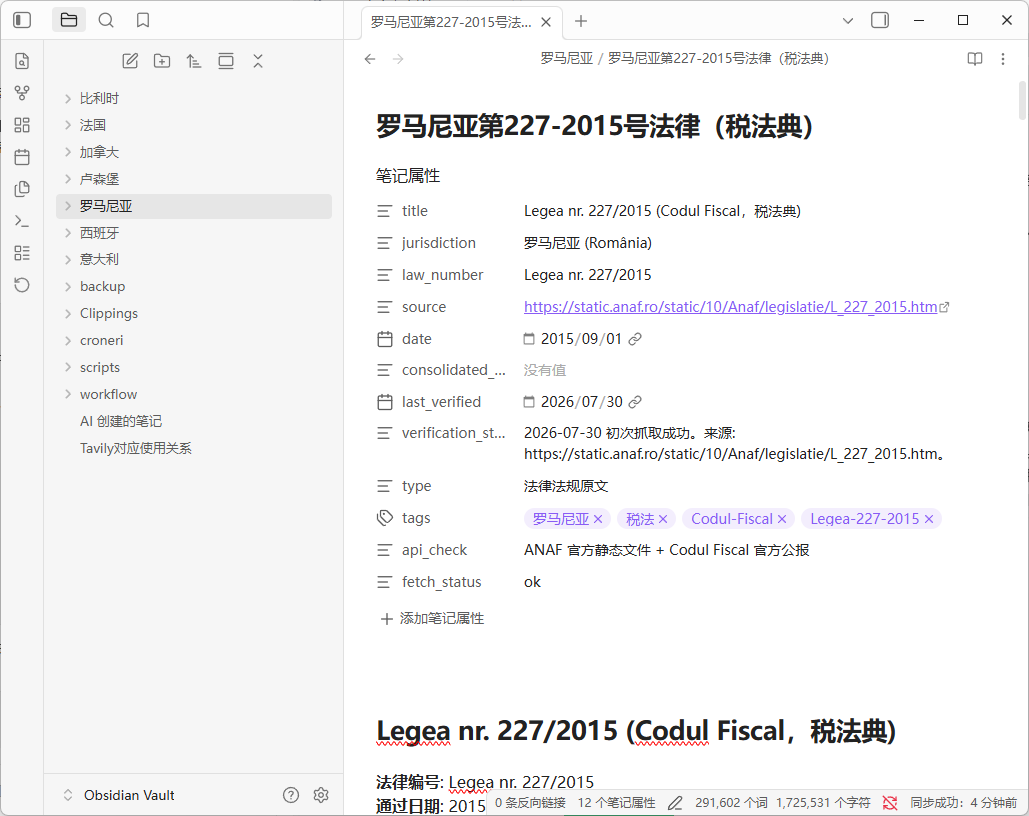
Task: Click the undo-history ribbon icon
Action: click(x=22, y=285)
